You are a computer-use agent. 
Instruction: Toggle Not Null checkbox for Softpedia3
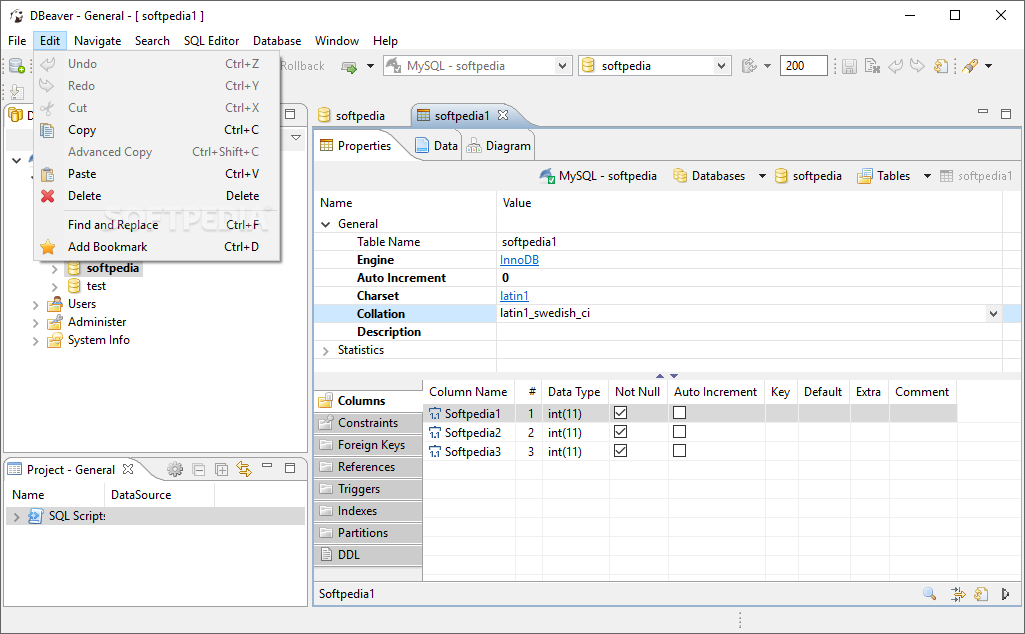(x=620, y=450)
